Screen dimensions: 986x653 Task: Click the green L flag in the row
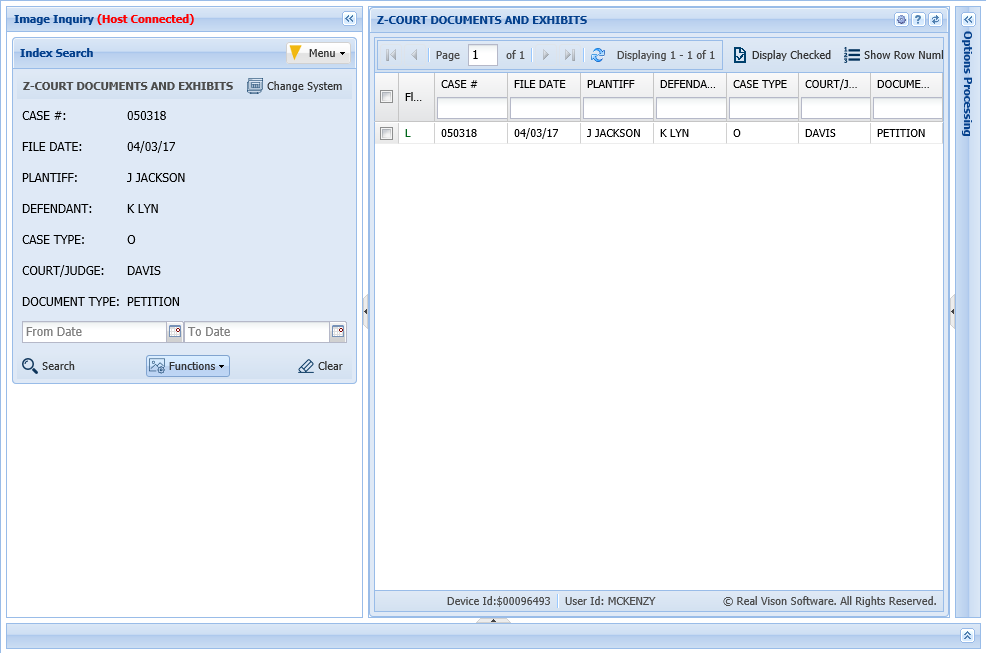pos(407,133)
